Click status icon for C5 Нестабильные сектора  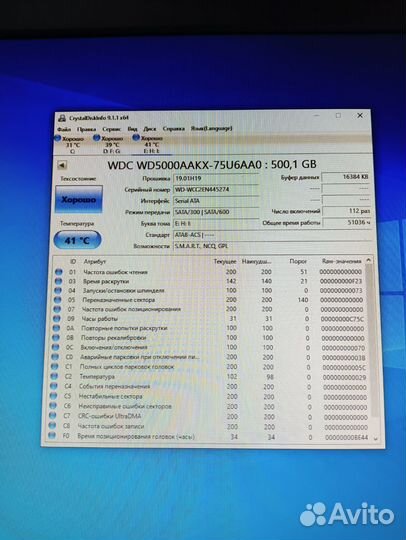[x=54, y=396]
